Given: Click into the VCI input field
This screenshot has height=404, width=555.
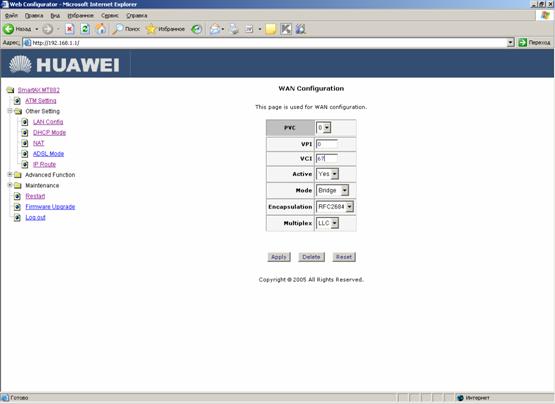Looking at the screenshot, I should tap(327, 159).
